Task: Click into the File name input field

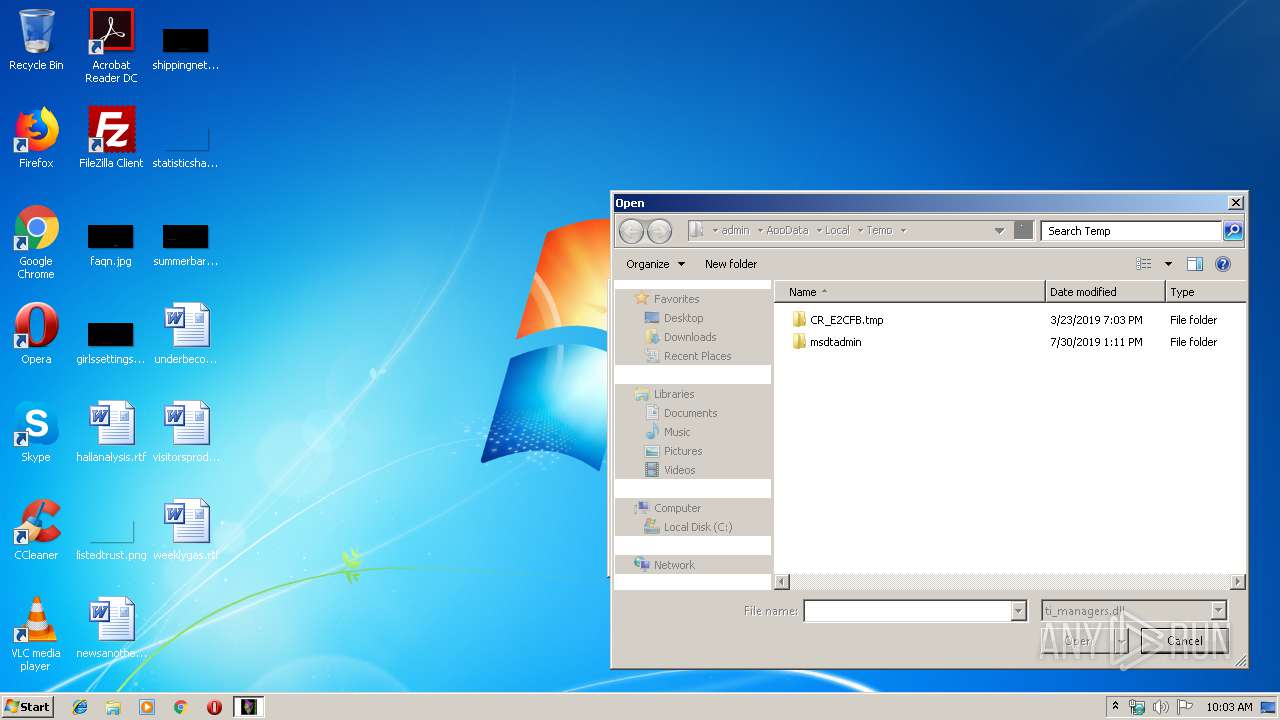Action: point(908,611)
